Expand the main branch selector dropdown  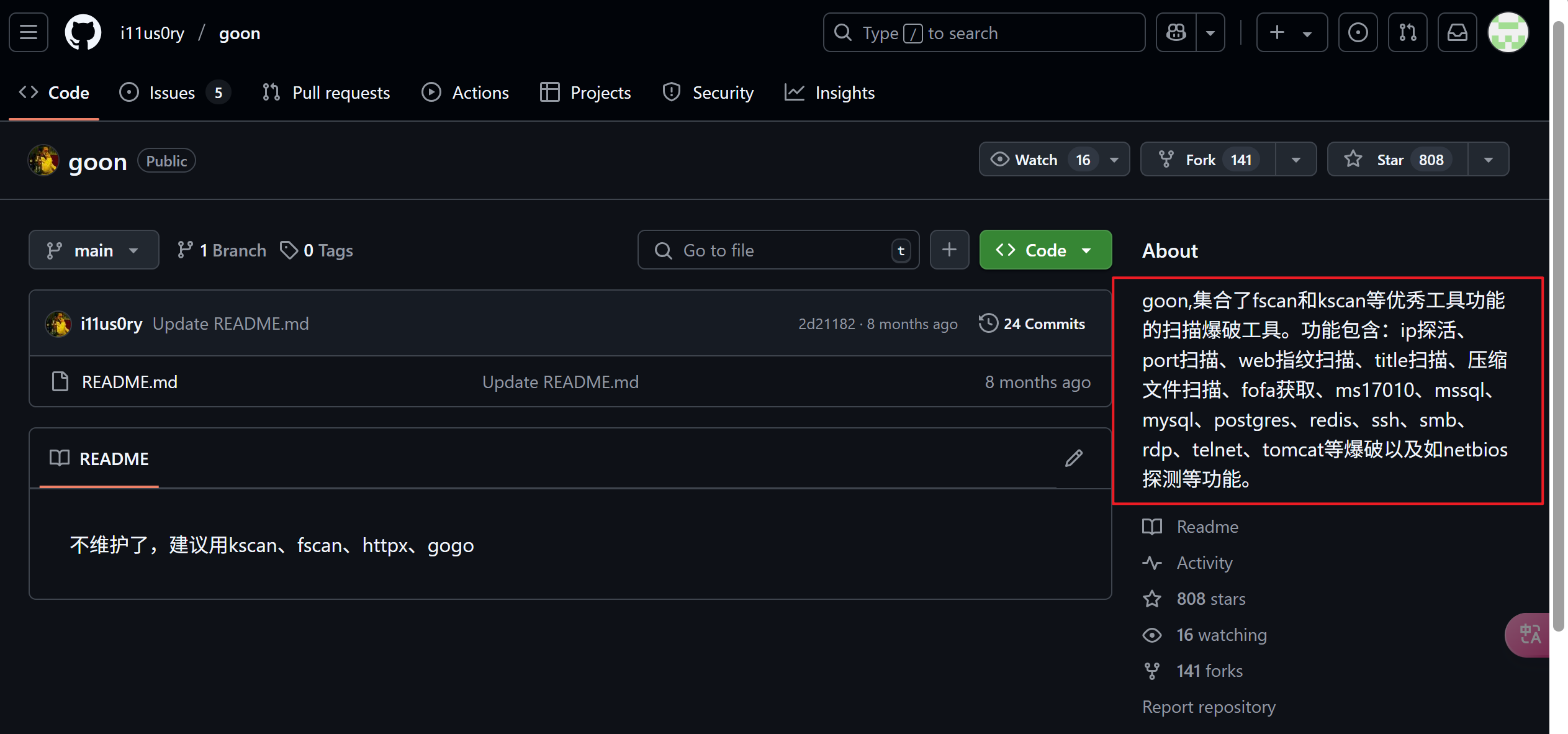[x=93, y=250]
